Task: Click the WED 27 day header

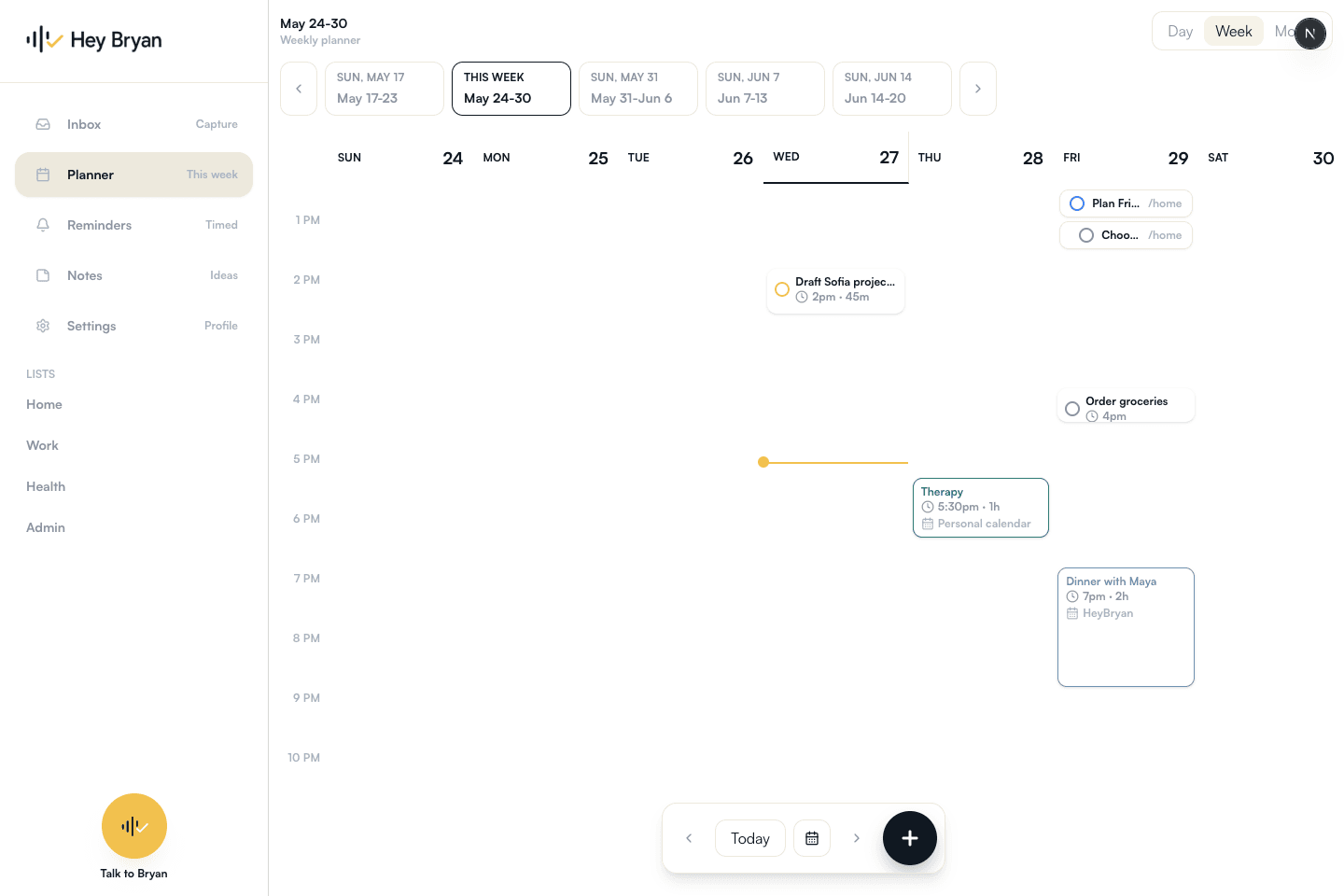Action: tap(836, 158)
